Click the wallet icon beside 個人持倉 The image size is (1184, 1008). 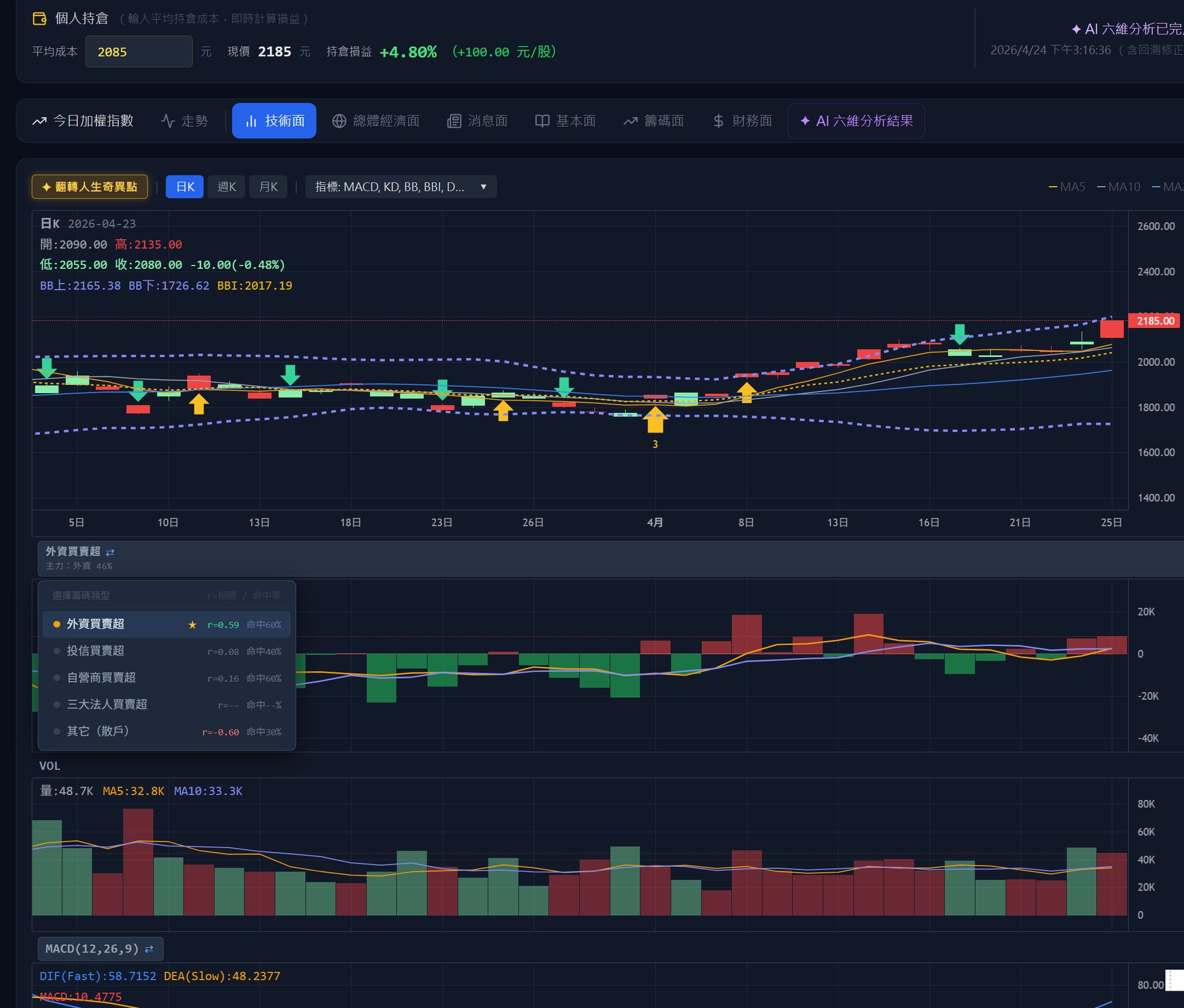click(x=39, y=19)
